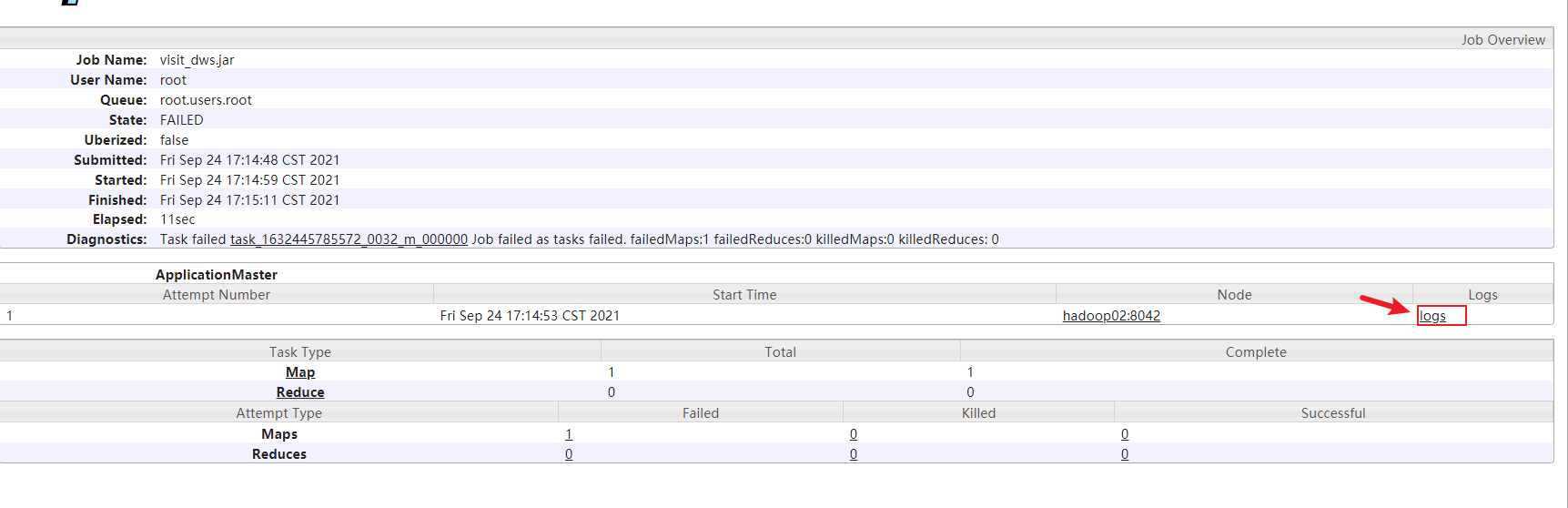The image size is (1568, 508).
Task: Select the user name value root
Action: [173, 80]
